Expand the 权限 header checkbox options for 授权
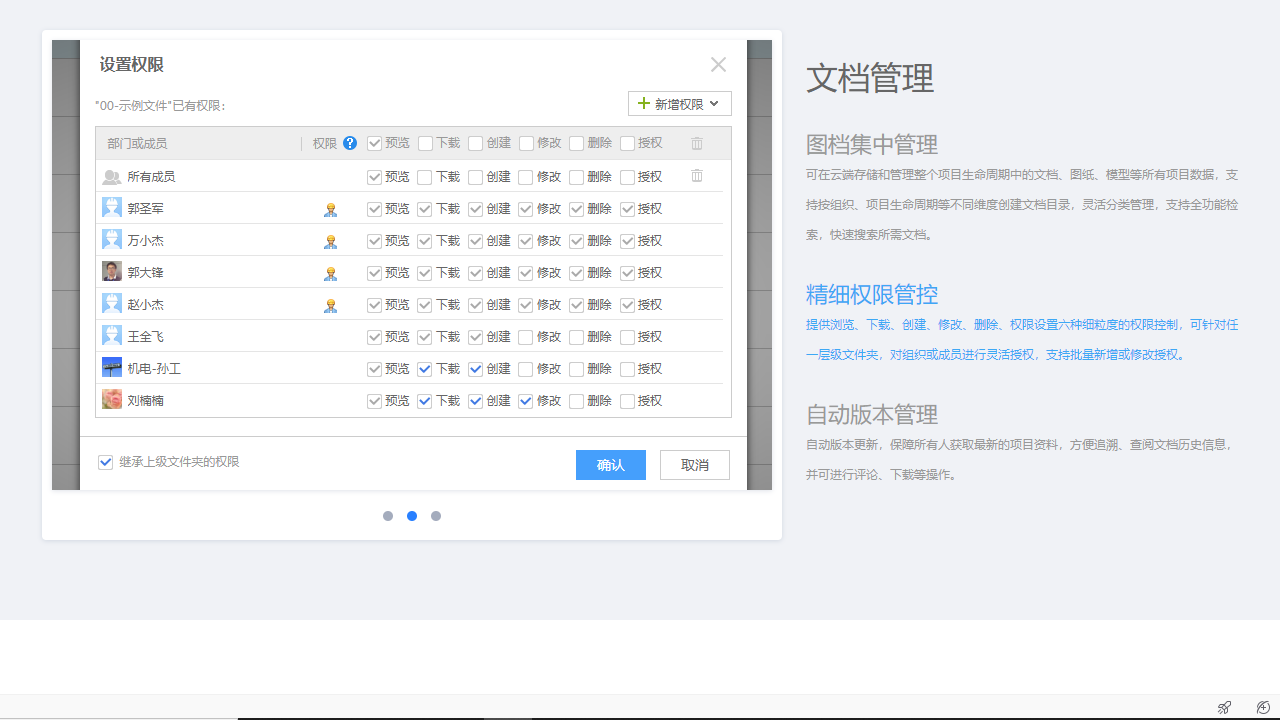This screenshot has width=1280, height=720. (x=626, y=143)
